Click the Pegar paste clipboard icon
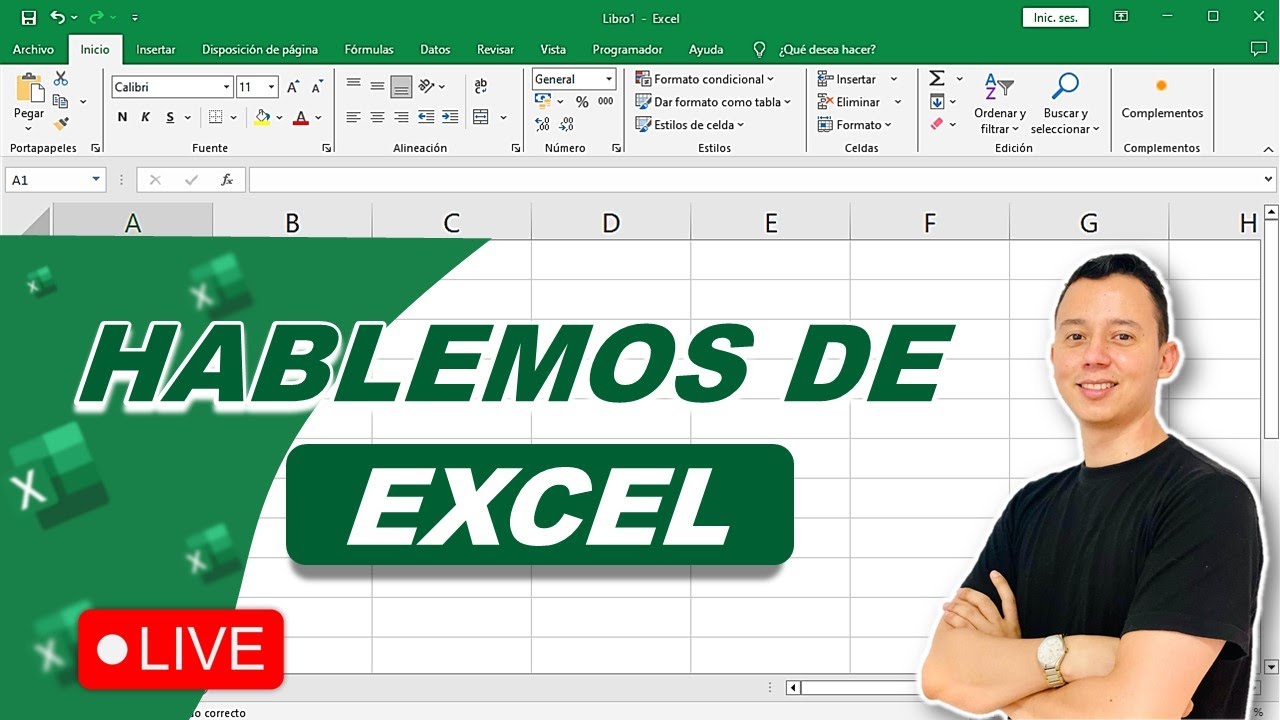The height and width of the screenshot is (720, 1280). pos(29,88)
